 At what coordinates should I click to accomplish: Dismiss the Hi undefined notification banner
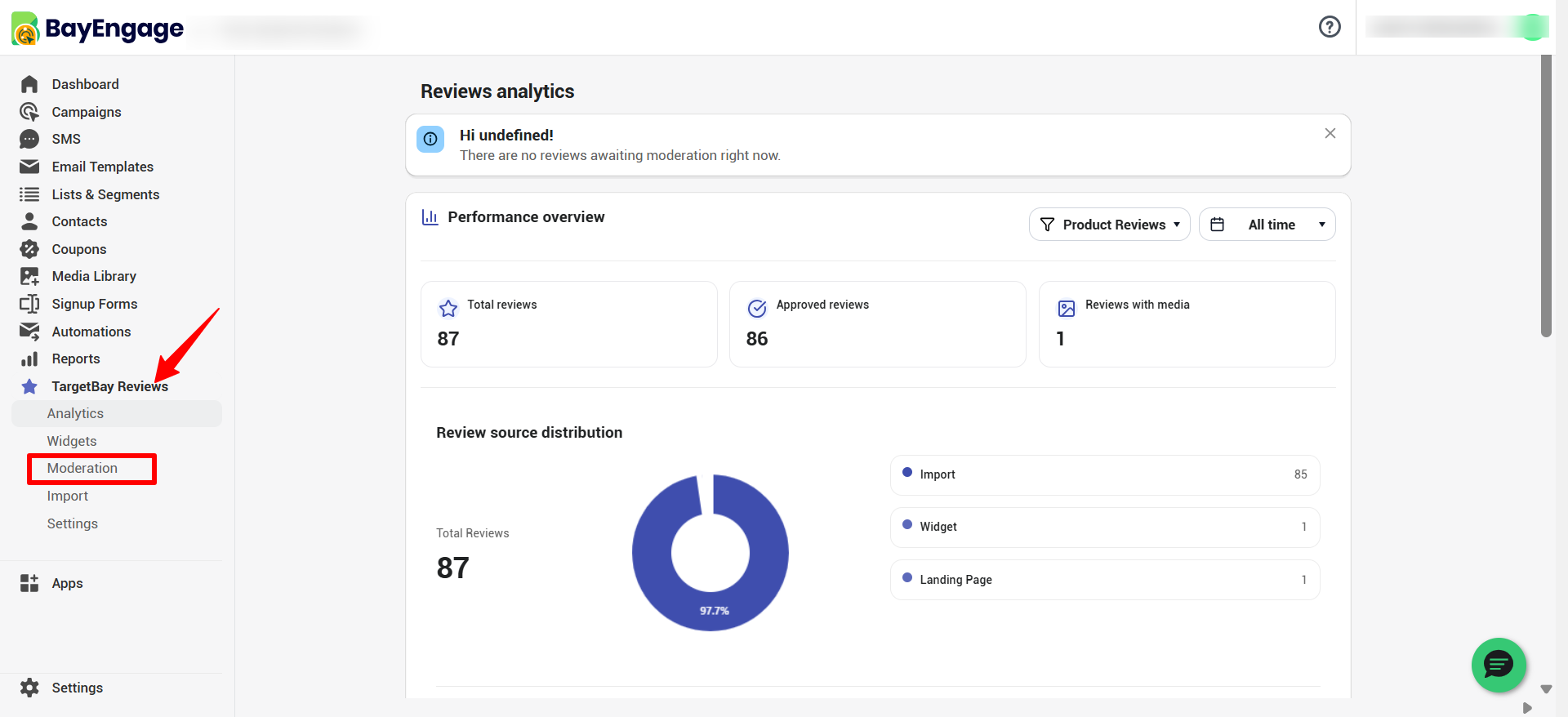(1330, 133)
